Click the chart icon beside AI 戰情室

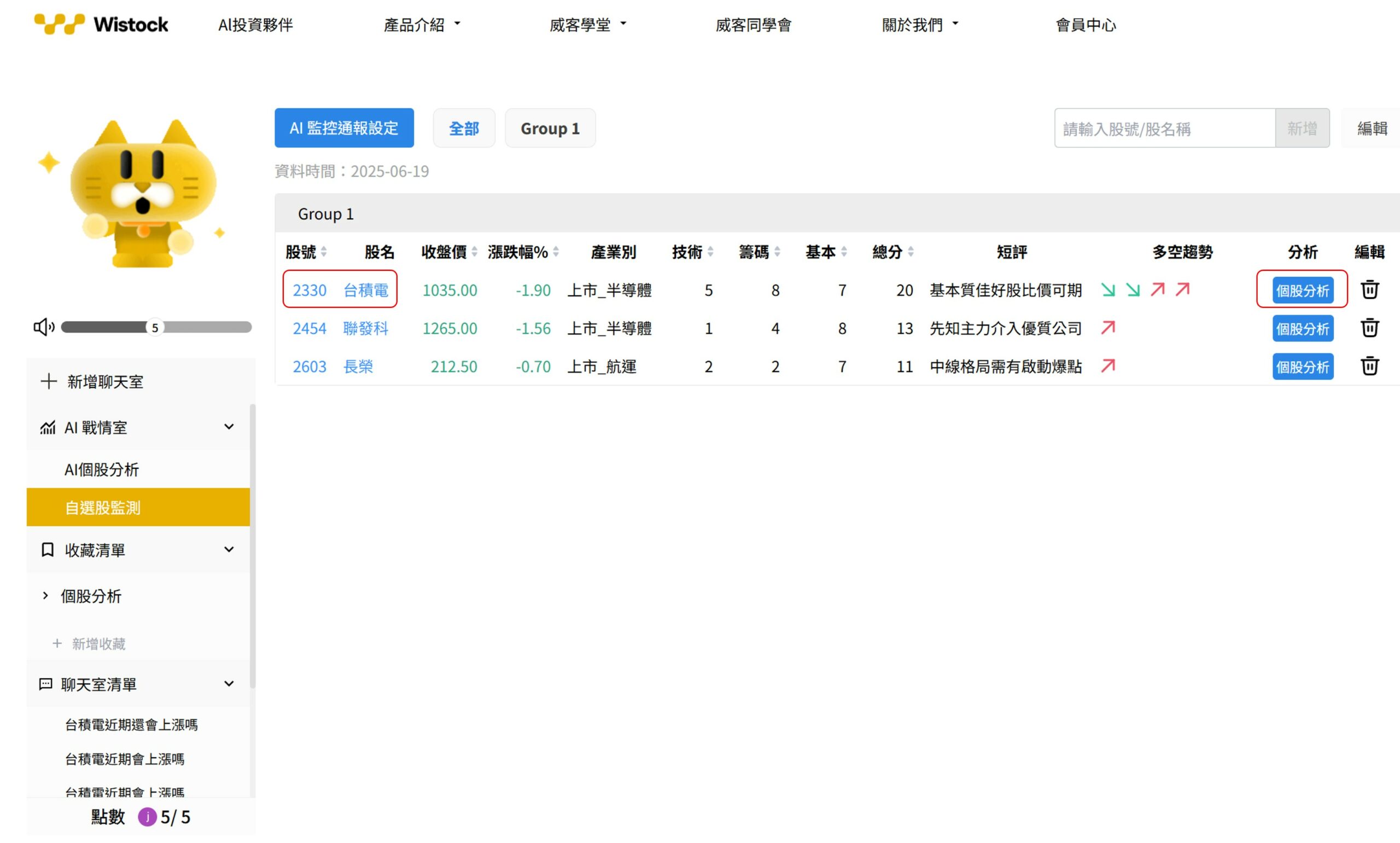pos(48,427)
